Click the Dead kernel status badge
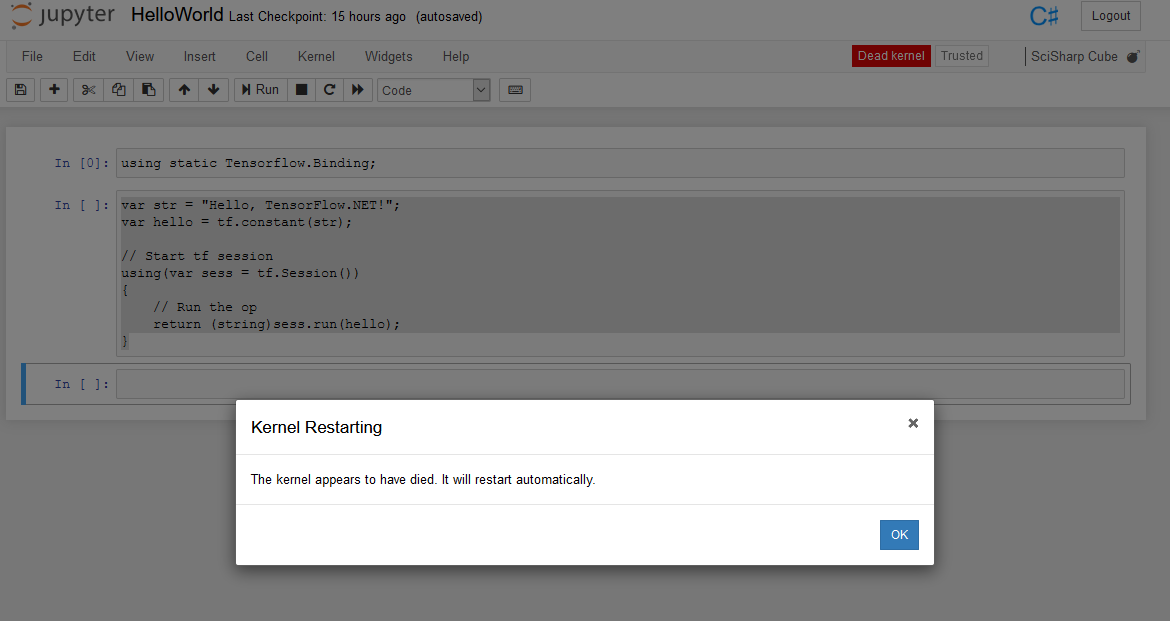The image size is (1170, 621). tap(890, 56)
